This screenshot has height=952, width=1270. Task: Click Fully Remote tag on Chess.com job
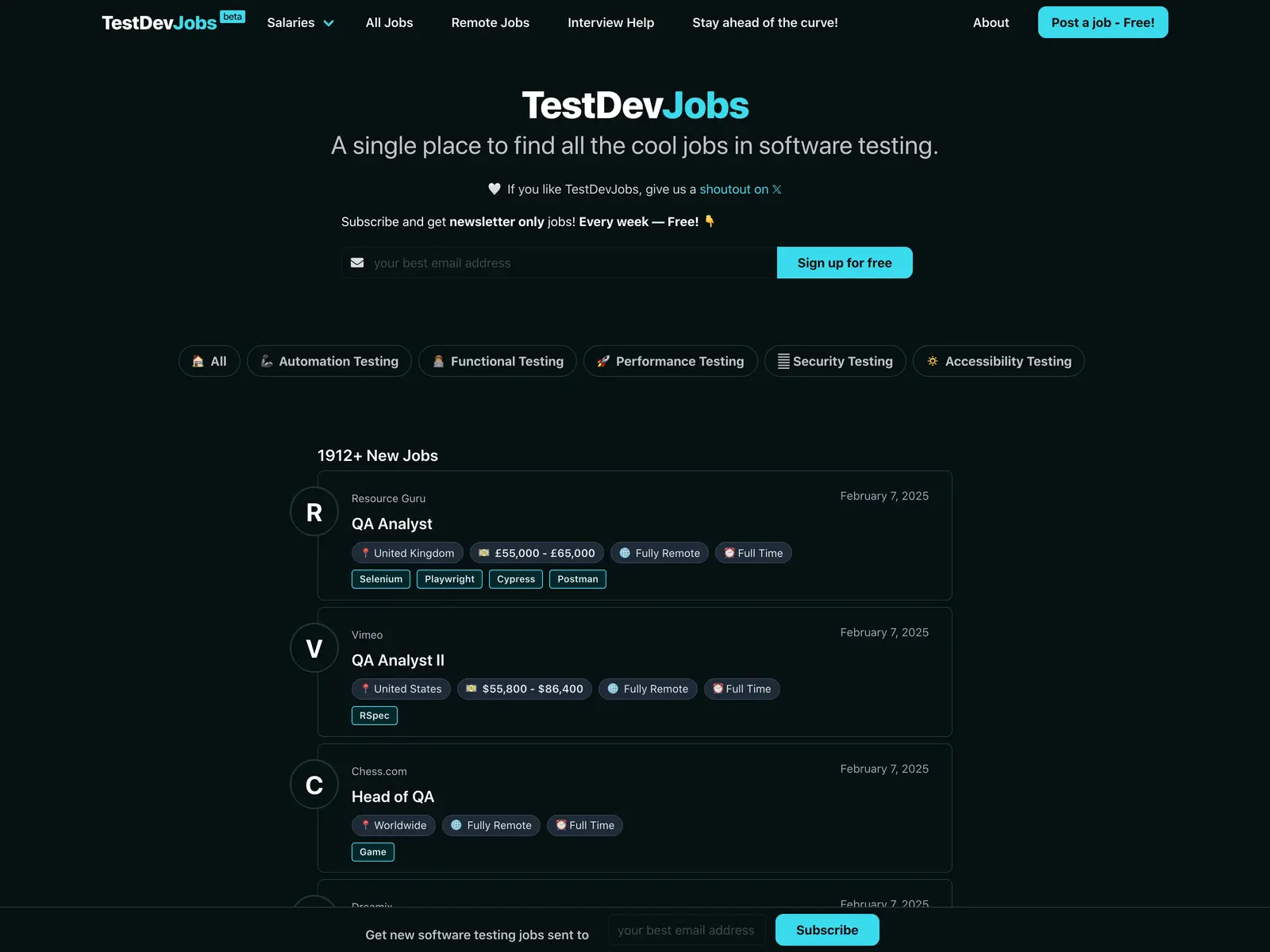click(x=491, y=825)
